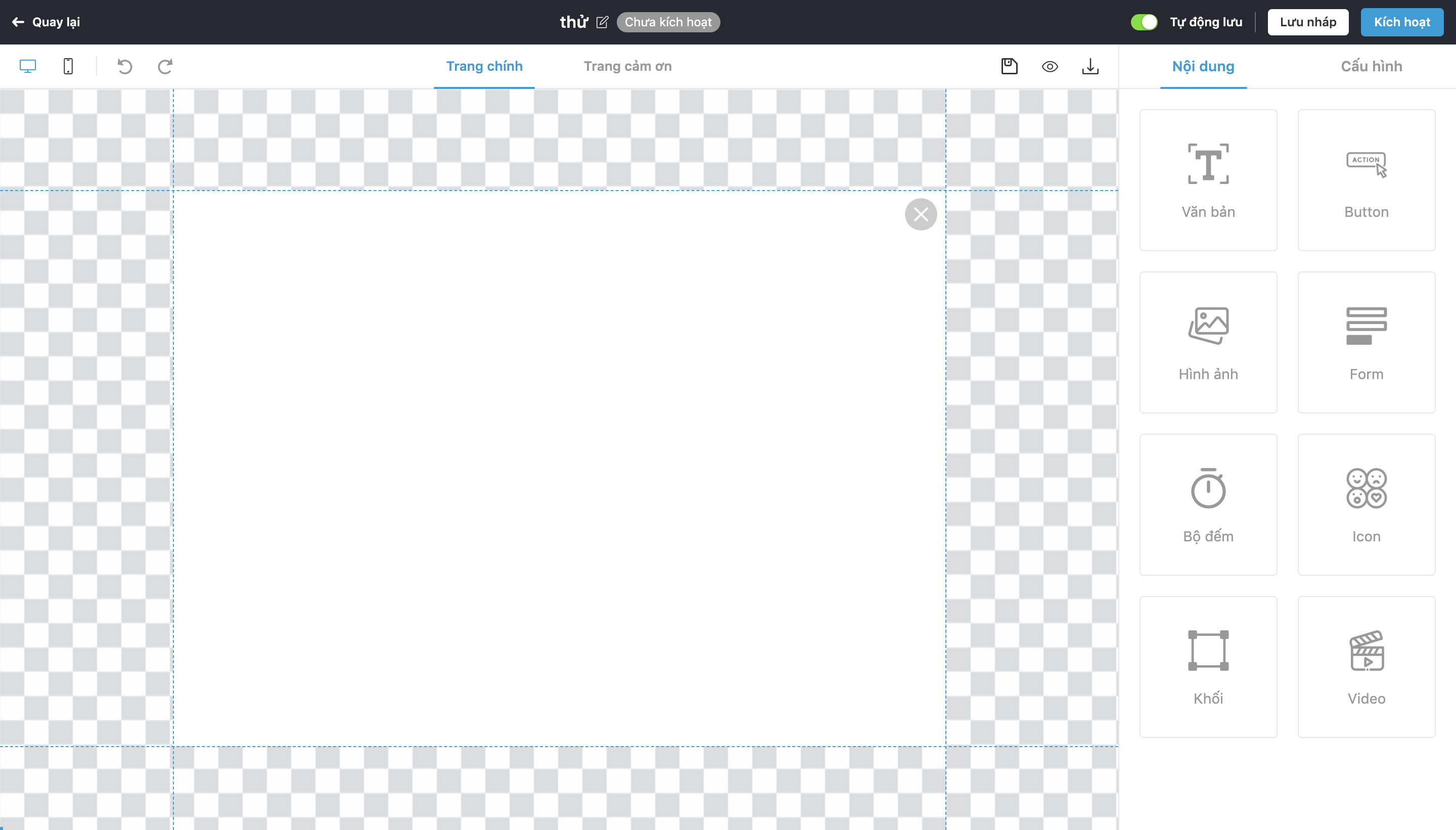
Task: Go back with Quay lại link
Action: click(x=45, y=22)
